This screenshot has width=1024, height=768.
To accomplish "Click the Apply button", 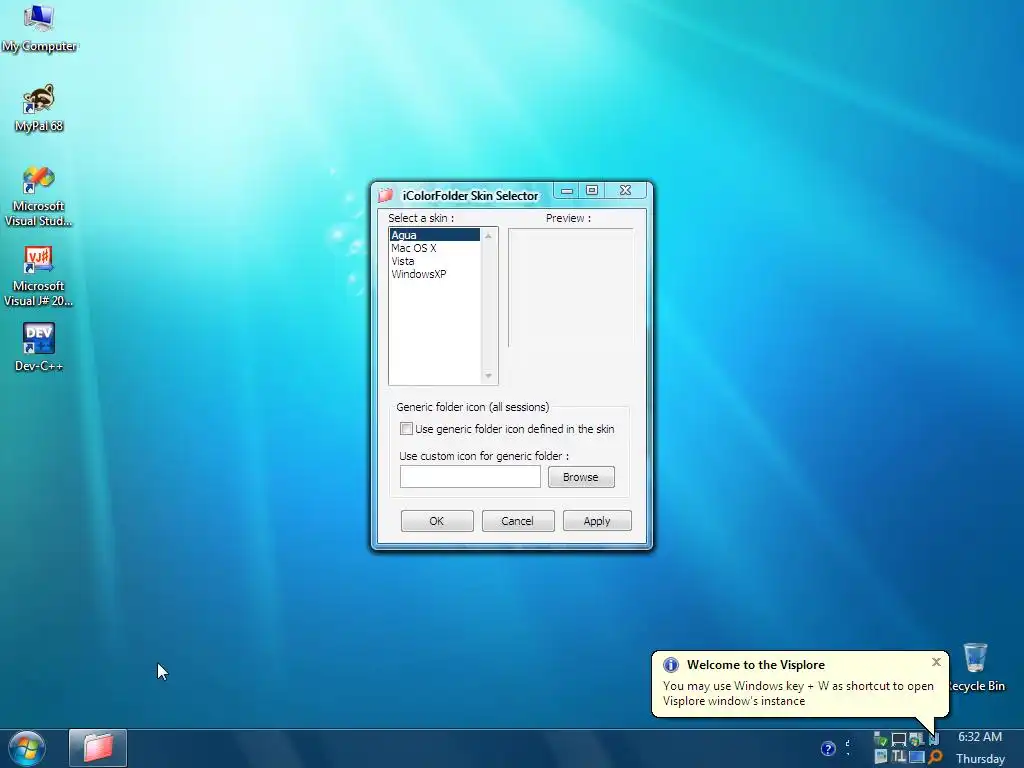I will coord(597,521).
